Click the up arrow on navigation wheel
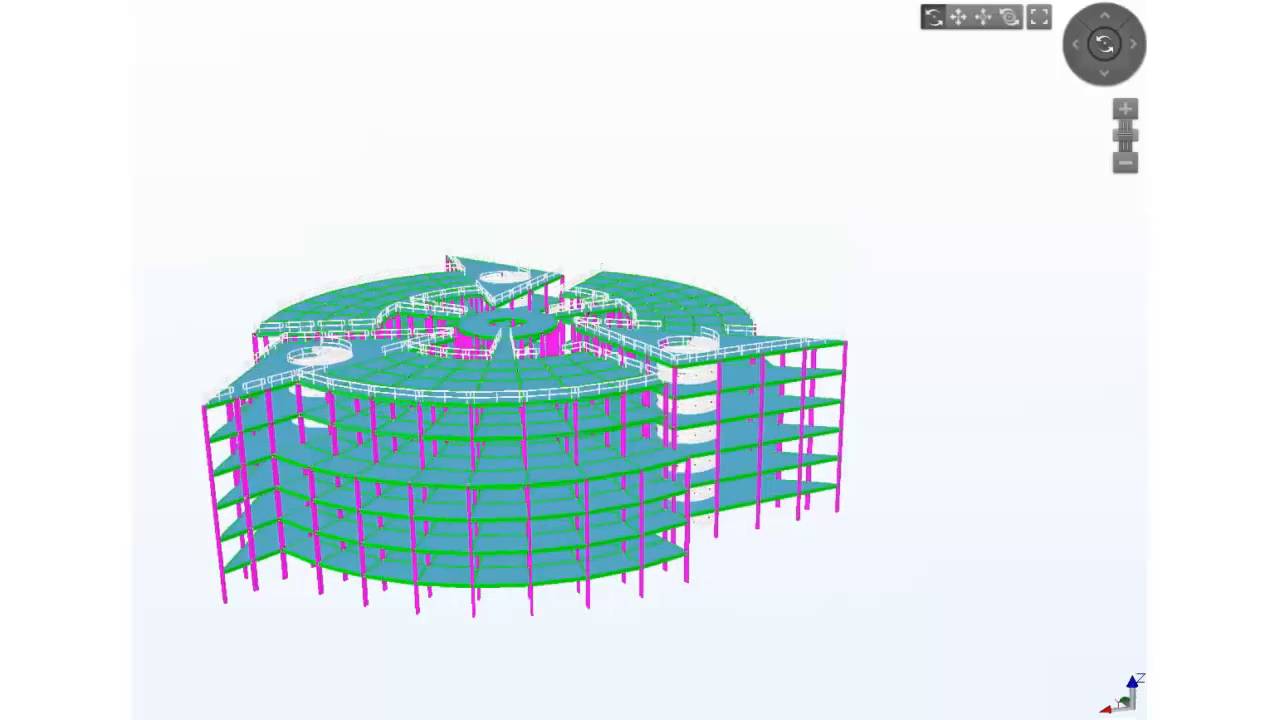Viewport: 1280px width, 720px height. (x=1105, y=15)
